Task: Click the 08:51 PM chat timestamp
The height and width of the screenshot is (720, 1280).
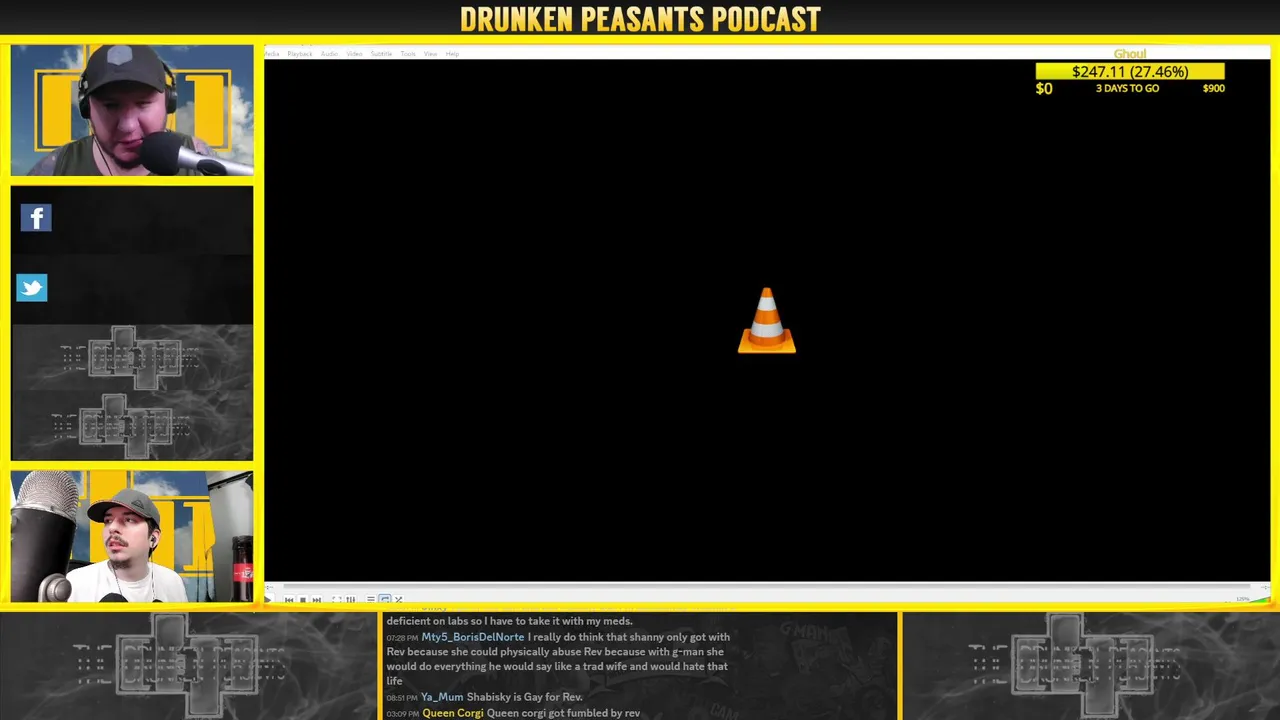Action: click(402, 698)
